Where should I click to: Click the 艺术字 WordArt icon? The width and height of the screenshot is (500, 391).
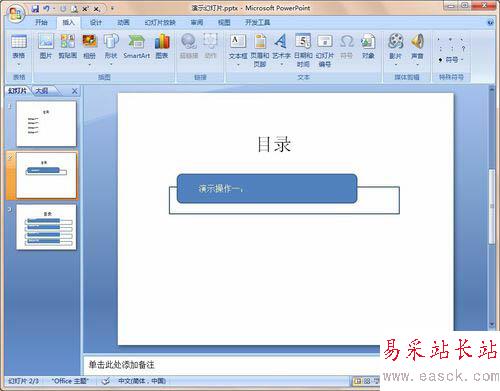pyautogui.click(x=281, y=42)
